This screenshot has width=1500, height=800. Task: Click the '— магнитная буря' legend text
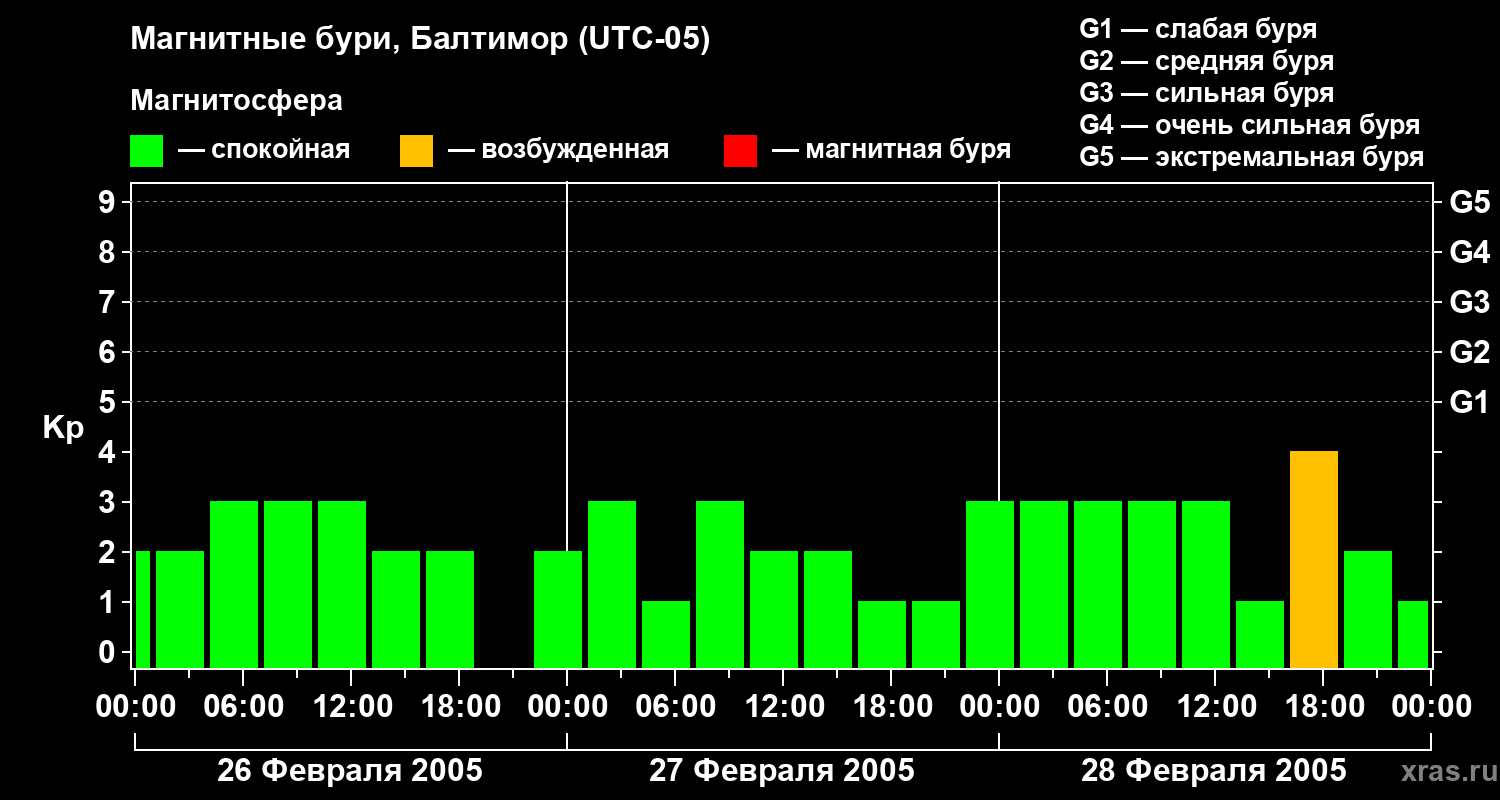tap(891, 150)
